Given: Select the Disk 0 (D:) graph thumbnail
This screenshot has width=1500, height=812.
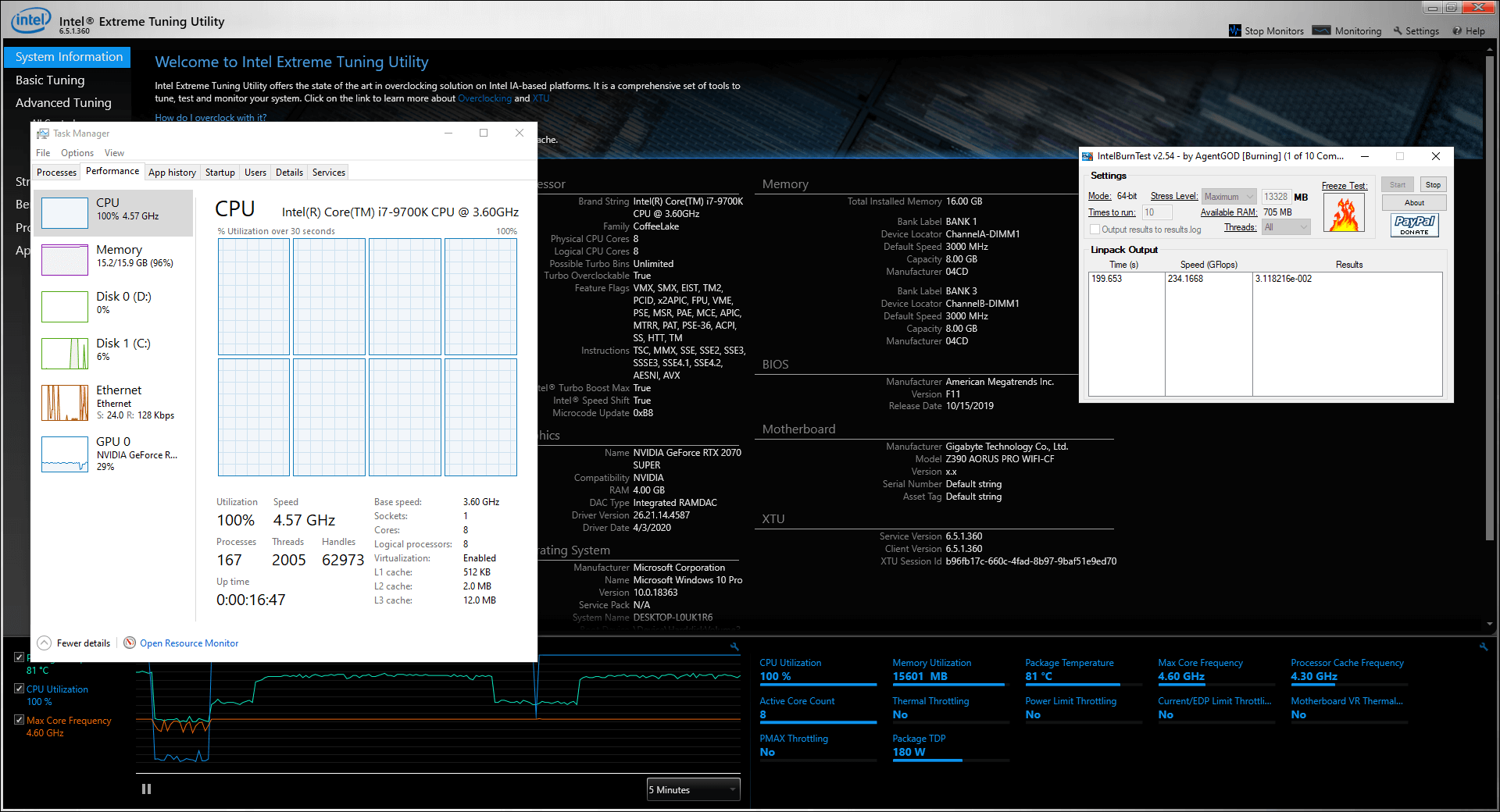Looking at the screenshot, I should pyautogui.click(x=65, y=306).
